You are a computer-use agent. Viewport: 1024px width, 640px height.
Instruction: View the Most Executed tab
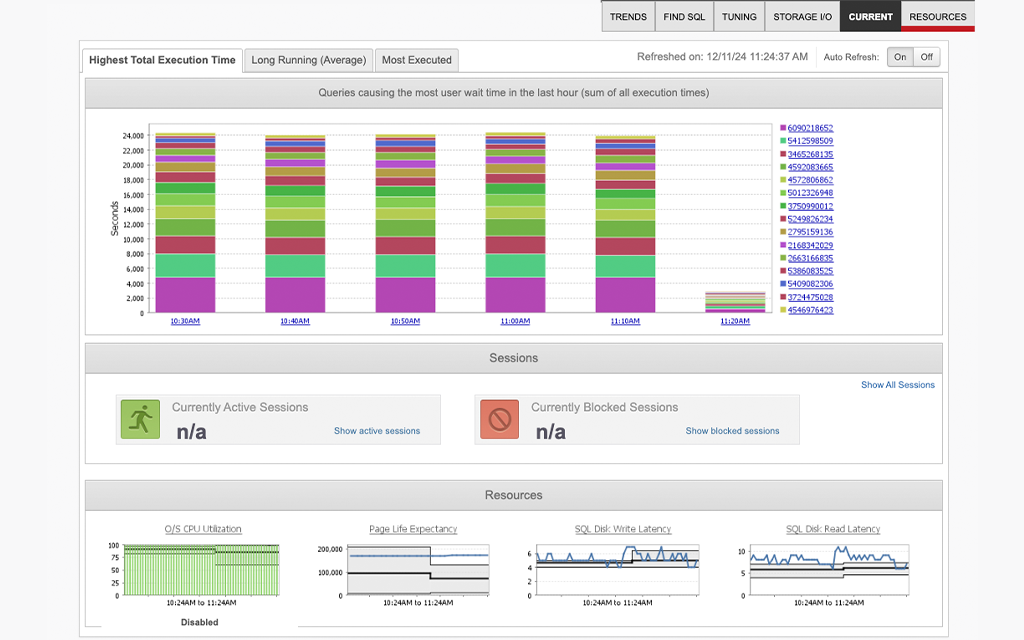(x=417, y=60)
